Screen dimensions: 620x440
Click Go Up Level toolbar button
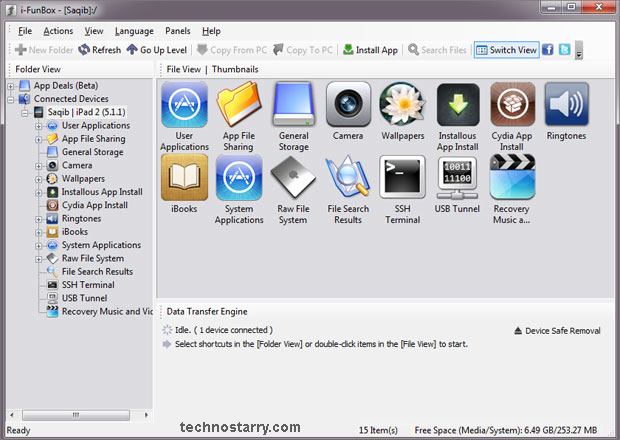(x=157, y=50)
